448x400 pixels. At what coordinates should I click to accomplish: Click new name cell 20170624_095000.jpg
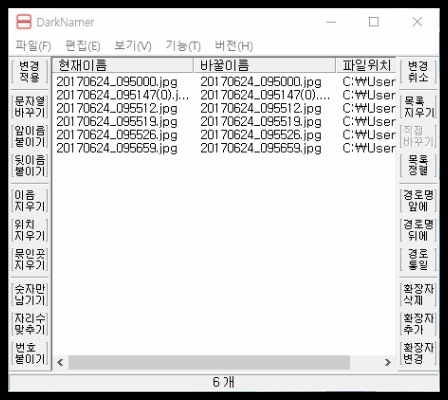pos(261,82)
